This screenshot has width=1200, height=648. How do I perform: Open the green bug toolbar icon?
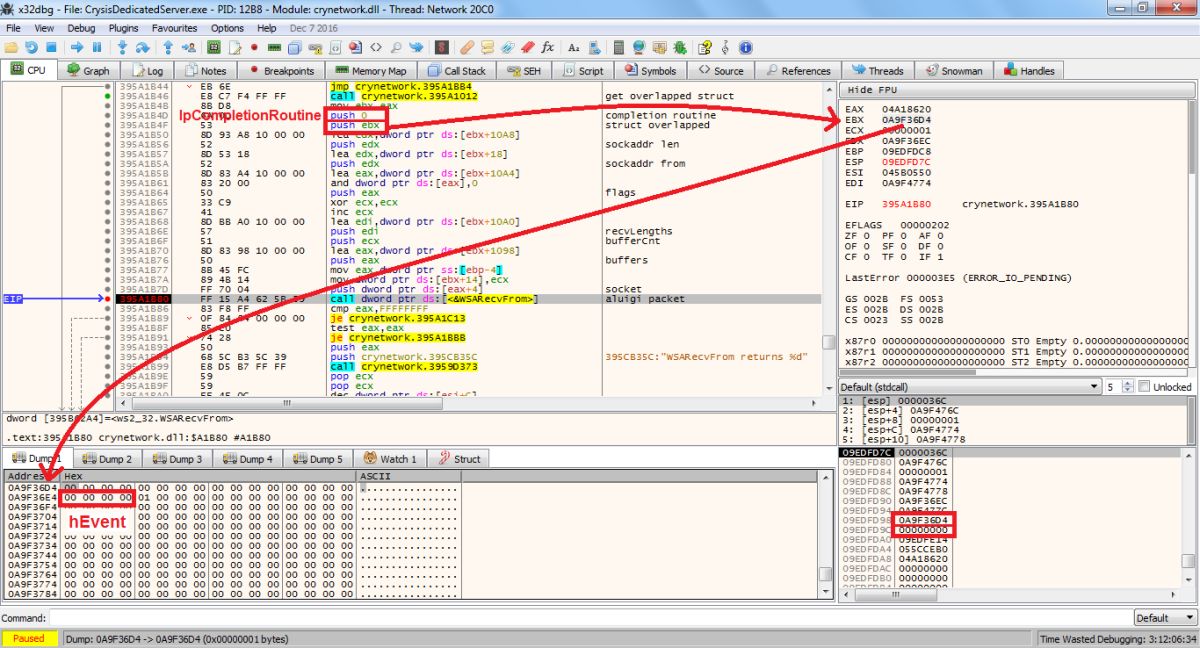point(680,47)
